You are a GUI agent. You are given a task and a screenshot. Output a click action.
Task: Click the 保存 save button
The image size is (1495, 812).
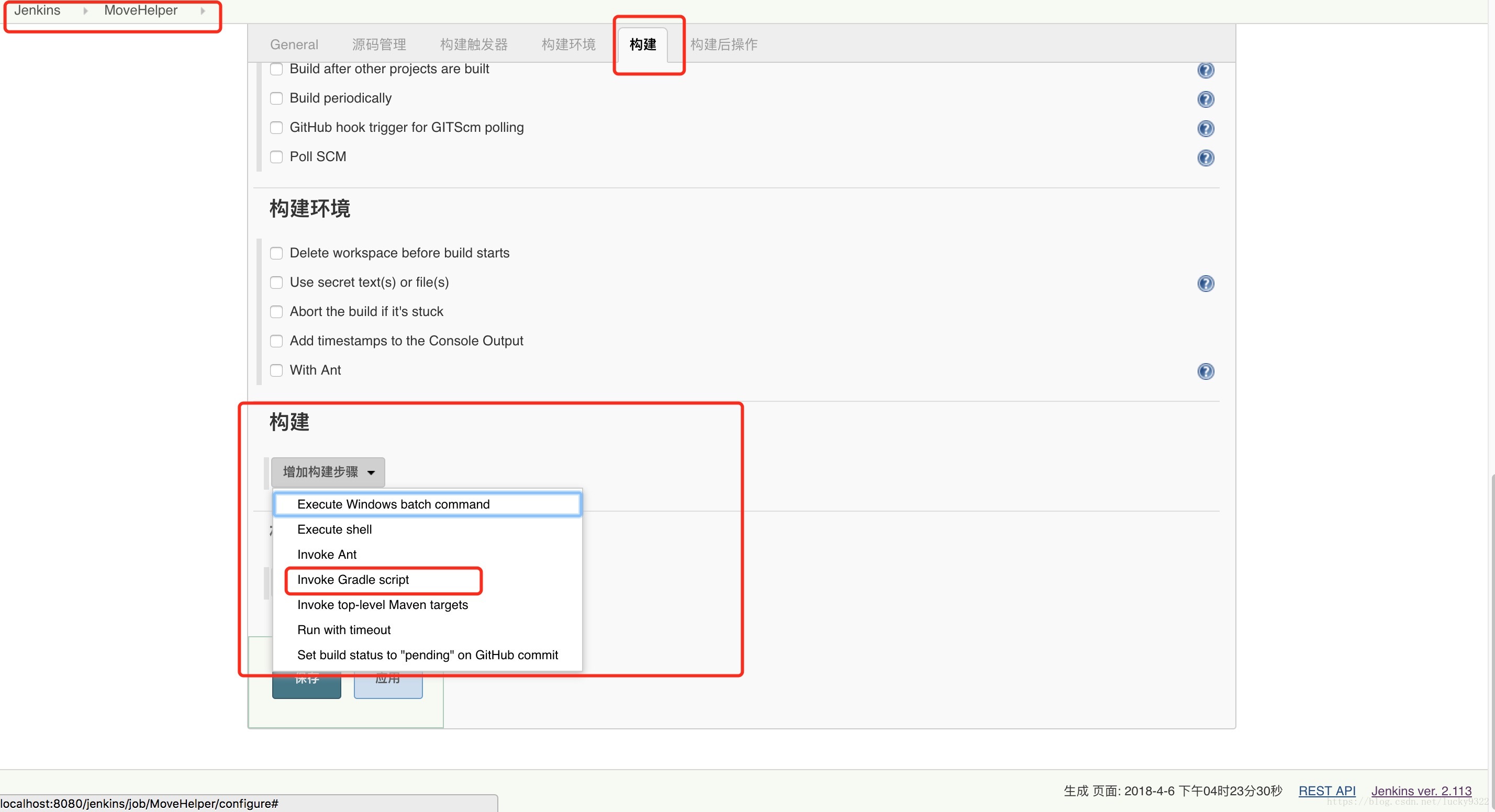click(x=306, y=684)
